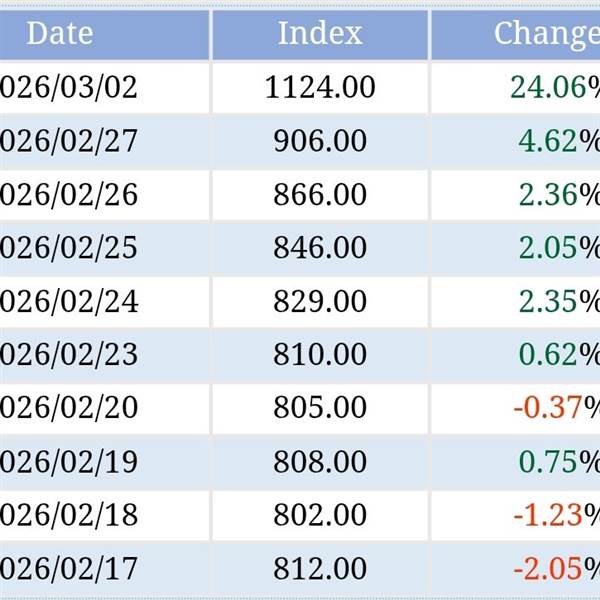Select the 906.00 index value
600x600 pixels.
320,141
